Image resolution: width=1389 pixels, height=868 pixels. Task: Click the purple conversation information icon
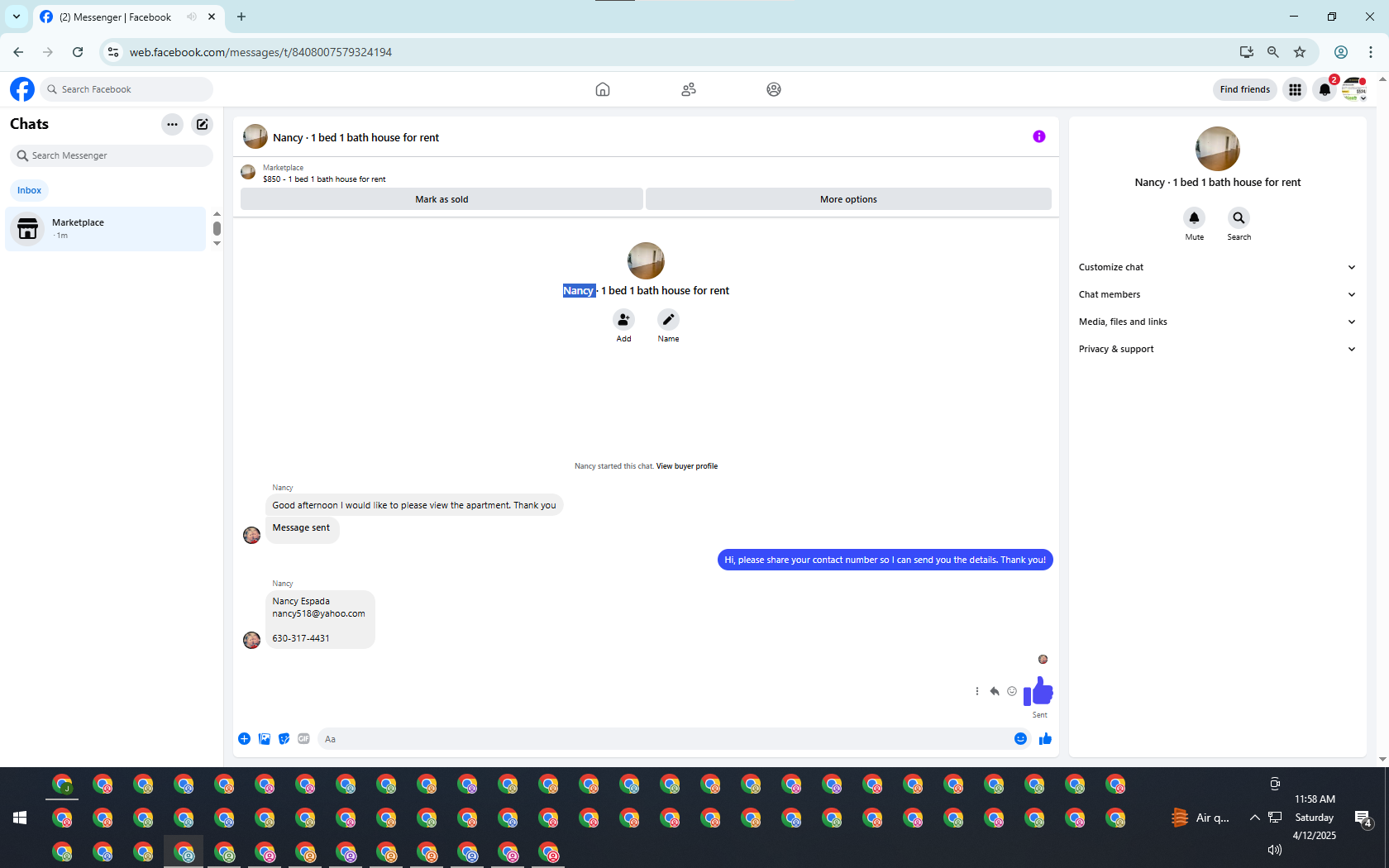point(1039,136)
